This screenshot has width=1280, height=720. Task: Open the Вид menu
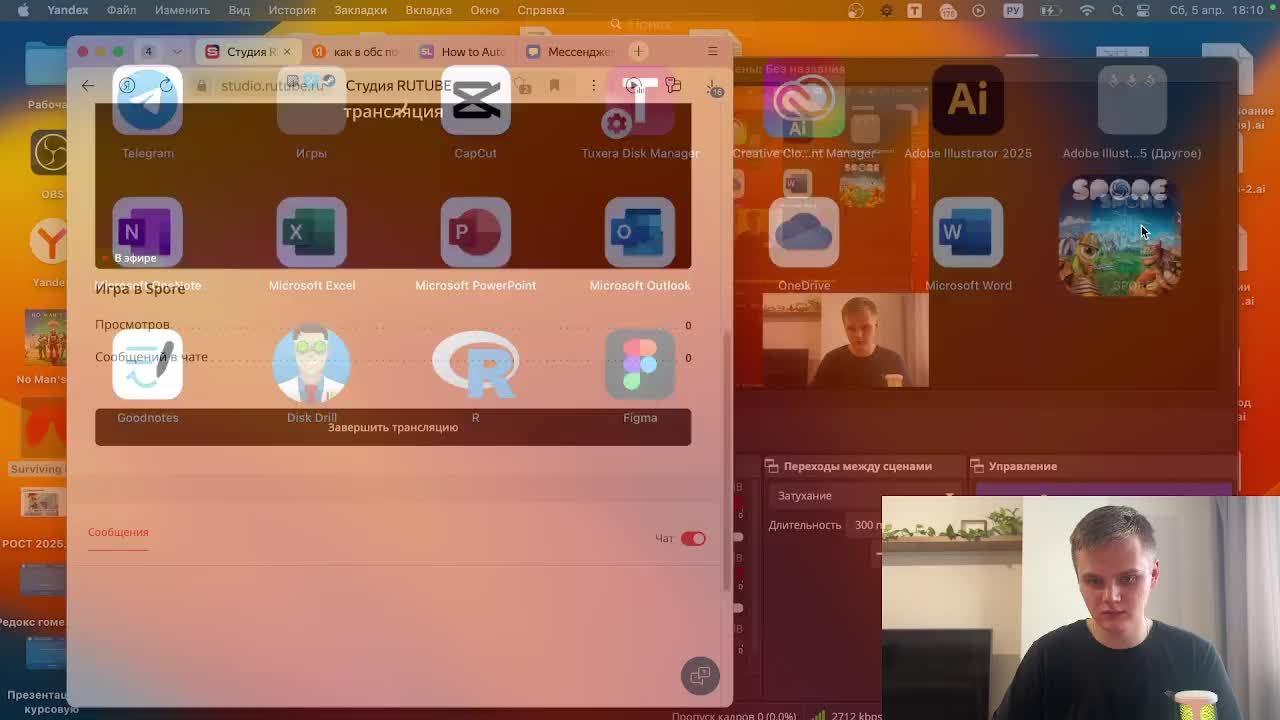[x=239, y=10]
